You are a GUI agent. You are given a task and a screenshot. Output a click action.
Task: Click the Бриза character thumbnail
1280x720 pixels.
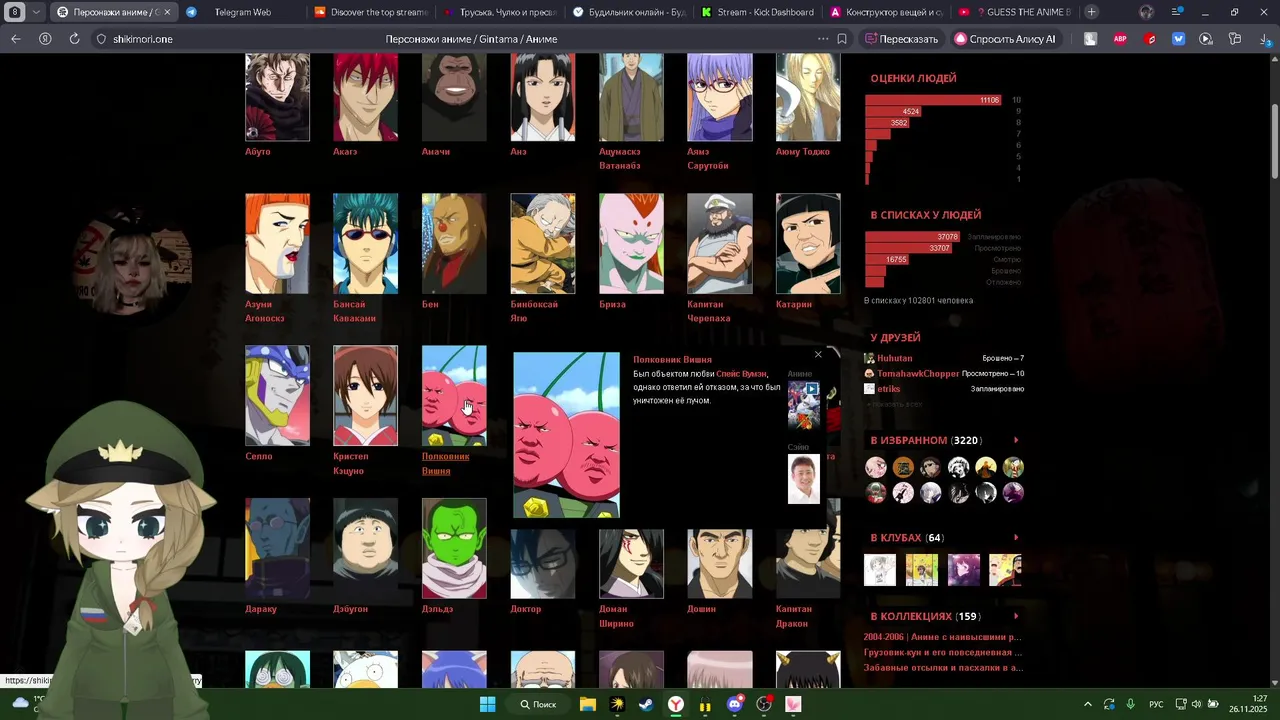[x=631, y=243]
